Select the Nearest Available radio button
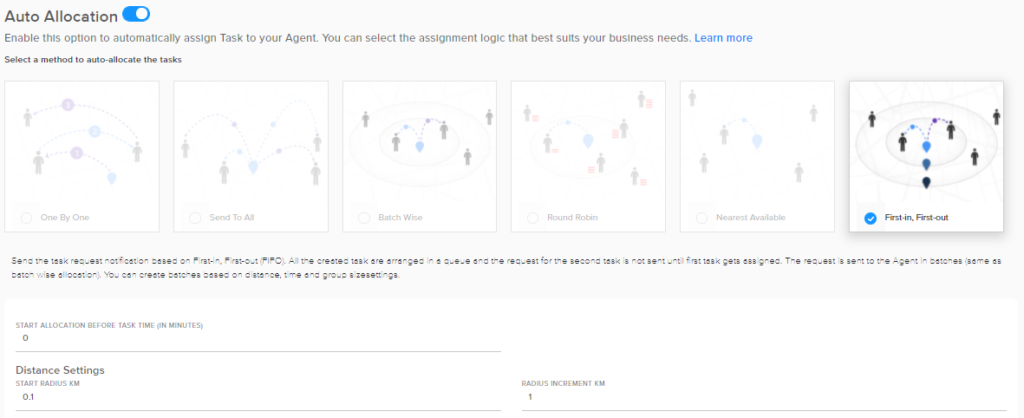 (701, 217)
